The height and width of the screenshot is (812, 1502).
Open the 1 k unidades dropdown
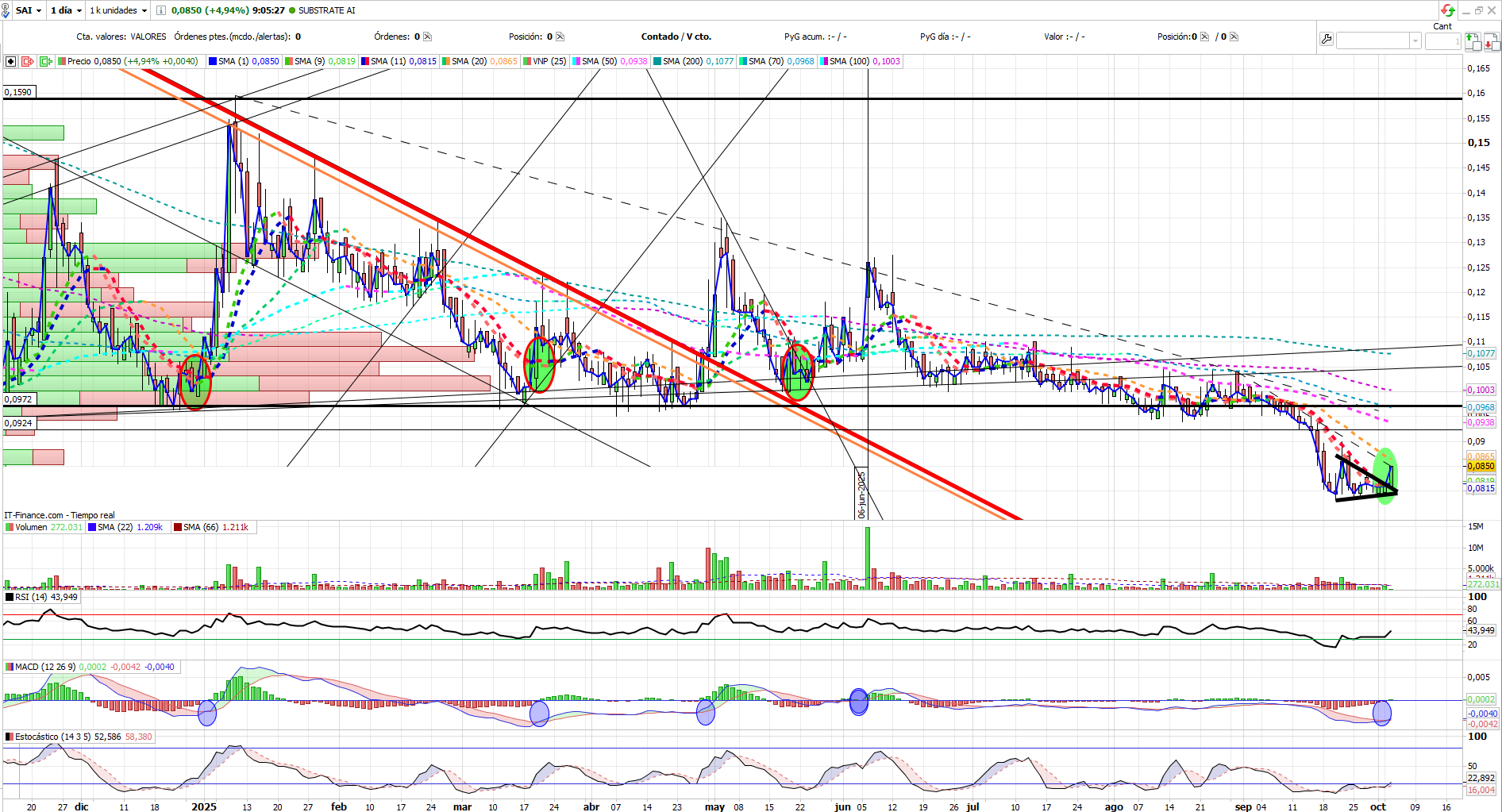coord(118,10)
